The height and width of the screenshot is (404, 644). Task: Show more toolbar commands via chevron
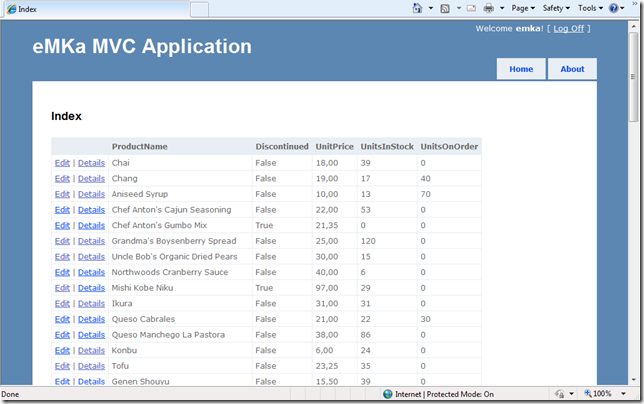635,3
